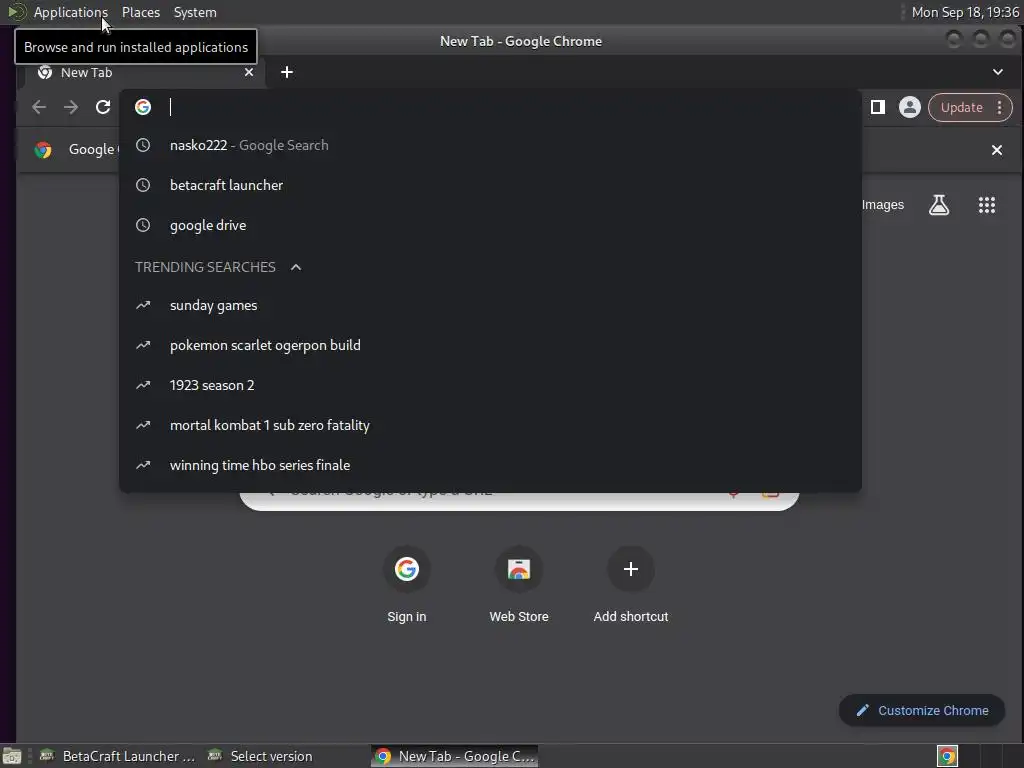This screenshot has height=768, width=1024.
Task: Expand the tab search dropdown arrow
Action: tap(998, 72)
